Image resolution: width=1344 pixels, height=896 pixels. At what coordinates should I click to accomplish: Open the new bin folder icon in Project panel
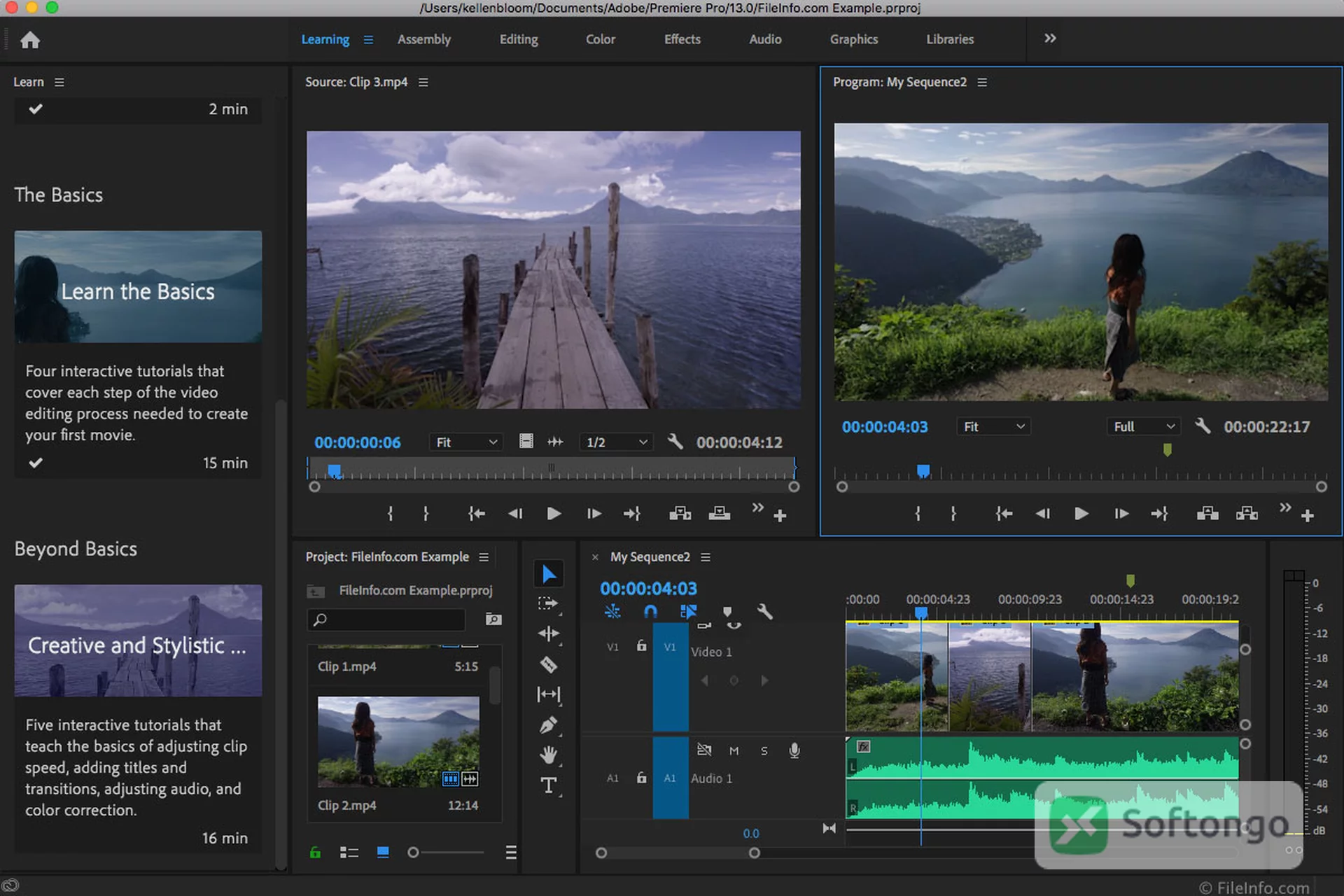coord(493,619)
